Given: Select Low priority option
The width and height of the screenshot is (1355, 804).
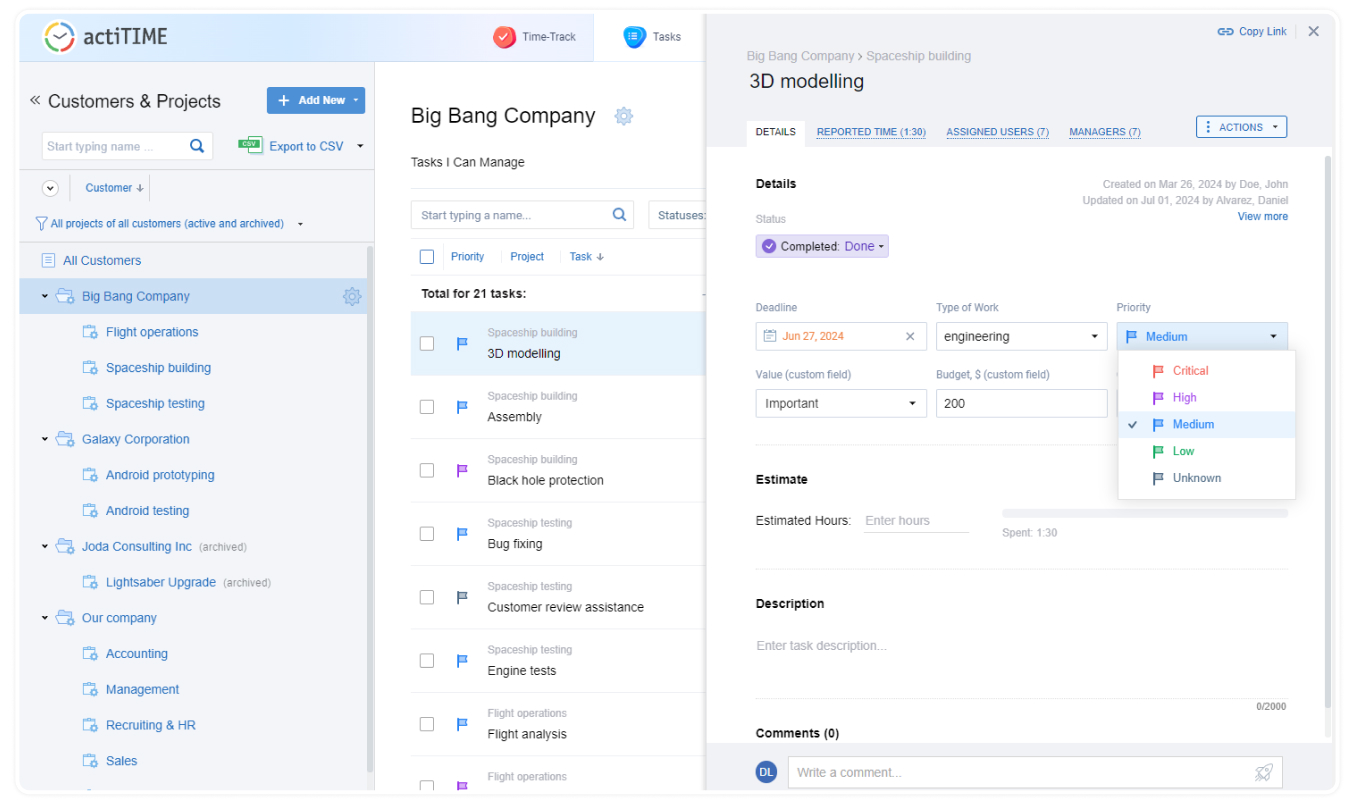Looking at the screenshot, I should pos(1206,451).
